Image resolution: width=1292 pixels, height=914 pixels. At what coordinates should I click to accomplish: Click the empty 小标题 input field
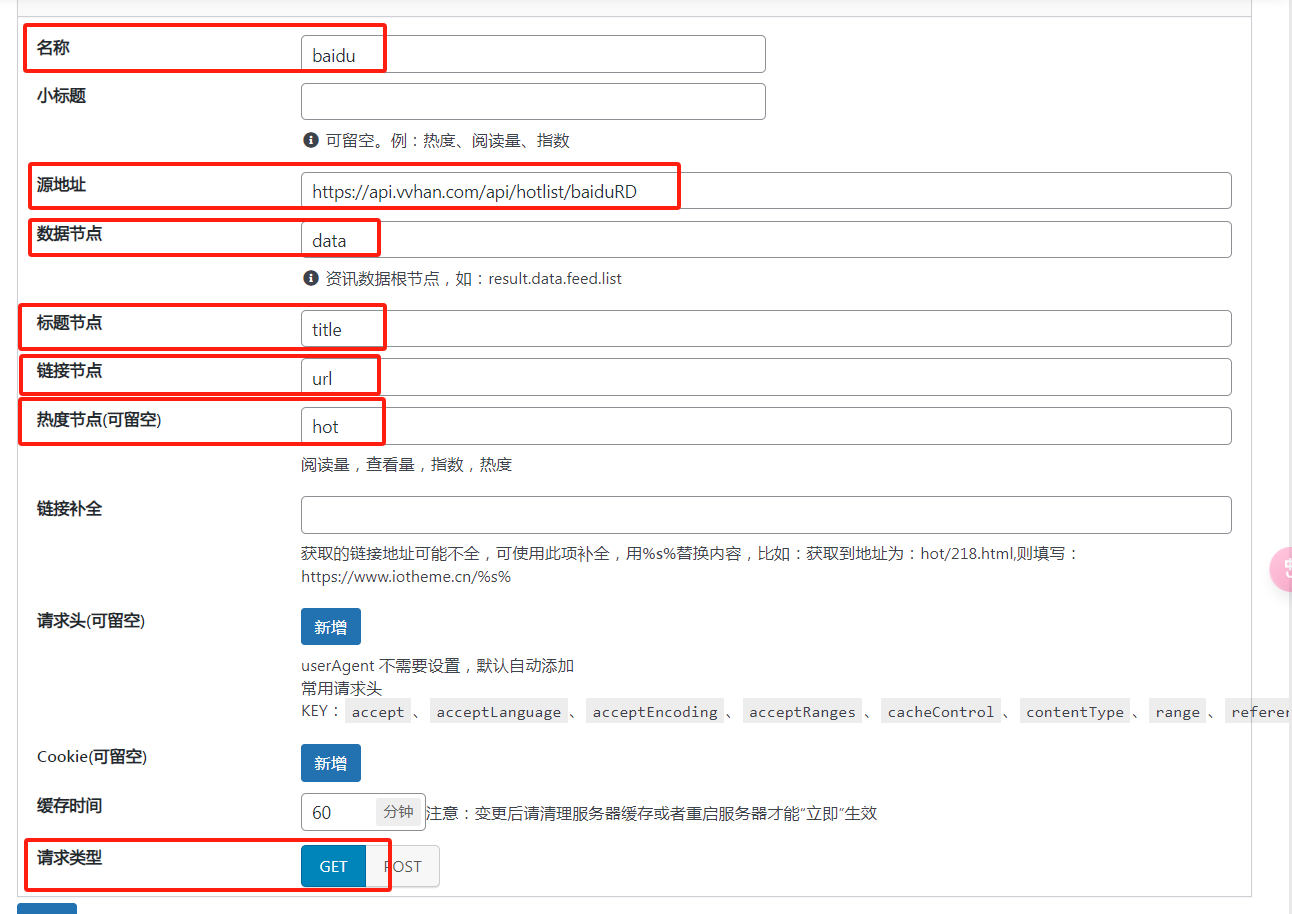[532, 102]
